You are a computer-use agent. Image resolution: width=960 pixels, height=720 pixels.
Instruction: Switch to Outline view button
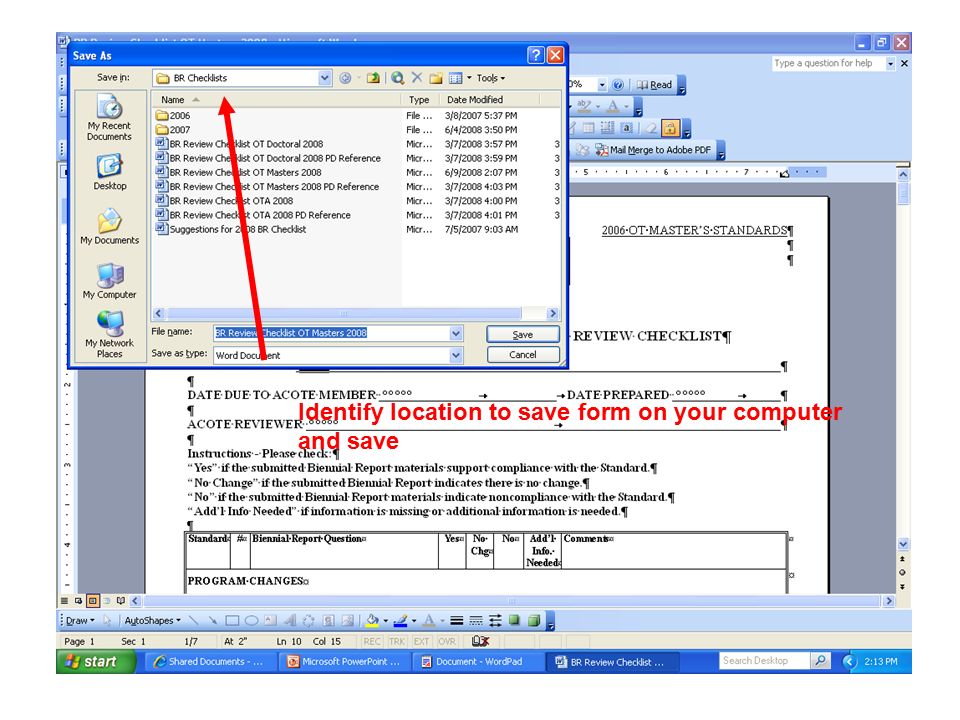pyautogui.click(x=107, y=601)
